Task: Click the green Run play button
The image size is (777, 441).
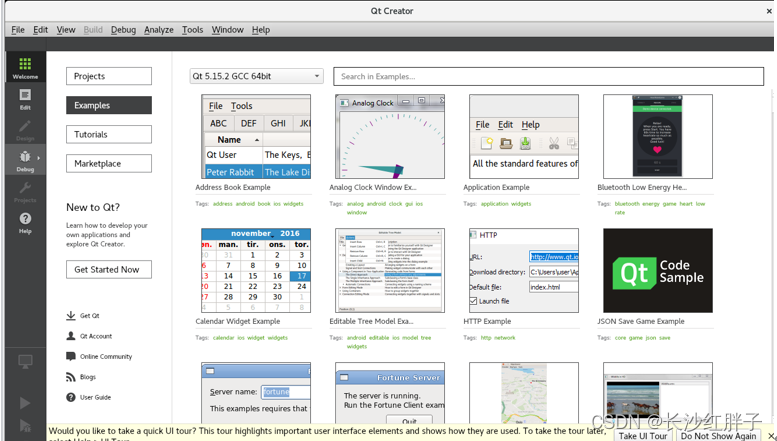Action: point(25,403)
